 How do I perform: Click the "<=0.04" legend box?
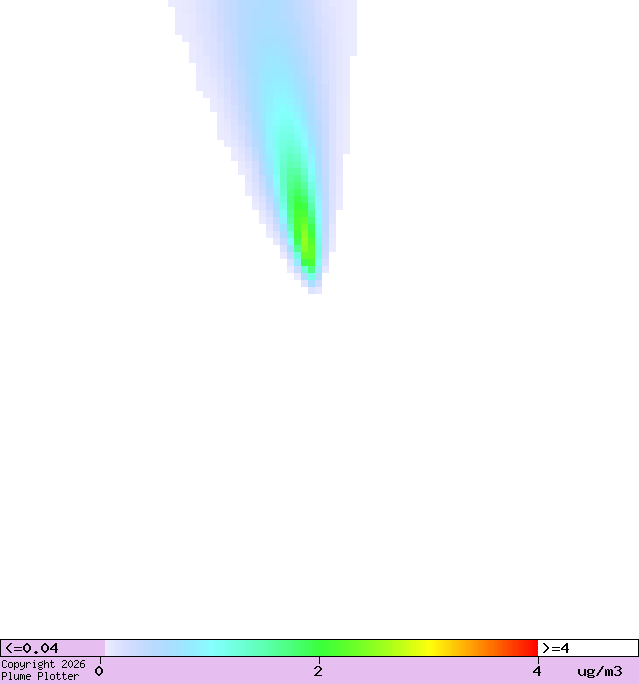(x=52, y=648)
